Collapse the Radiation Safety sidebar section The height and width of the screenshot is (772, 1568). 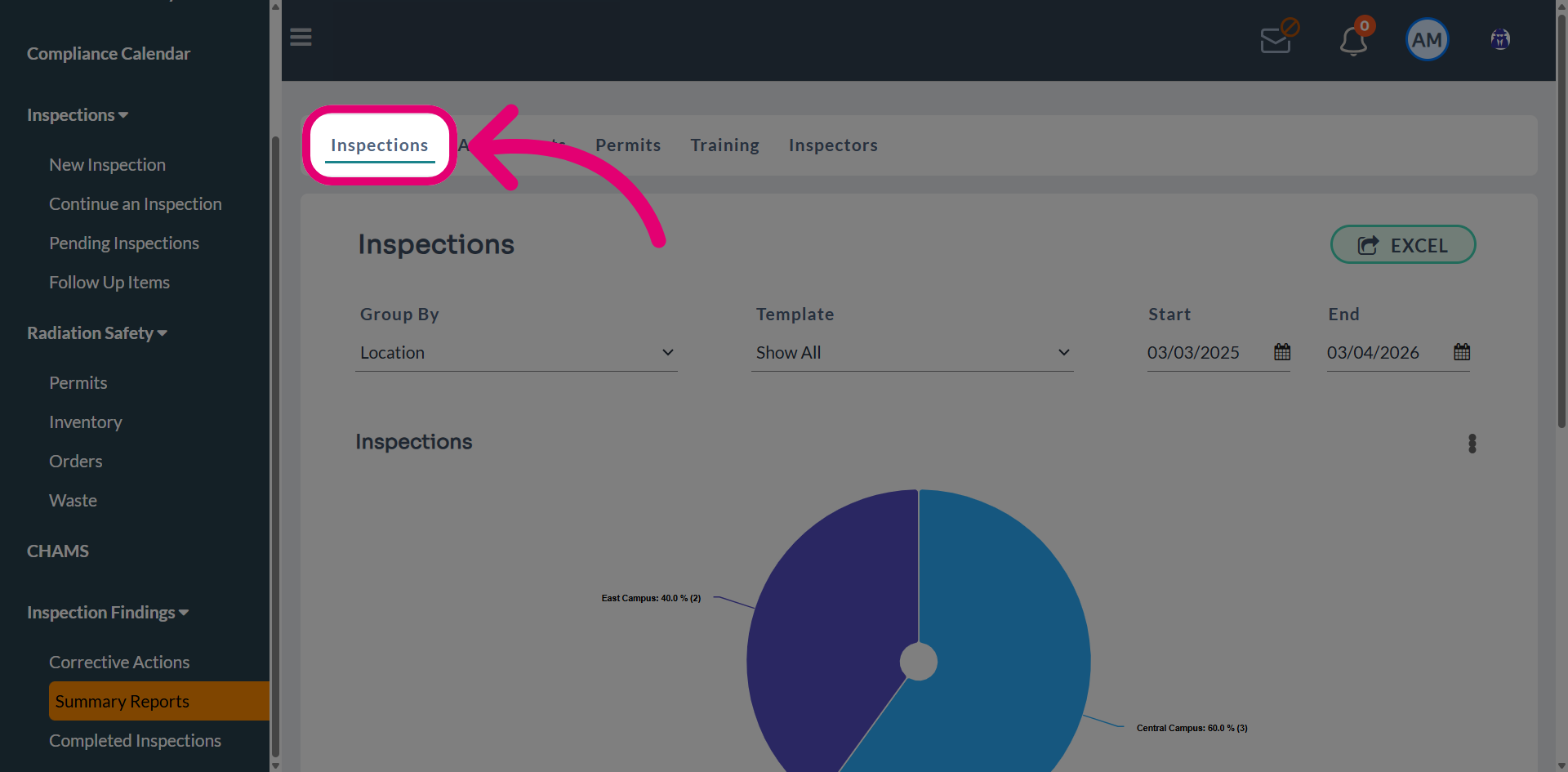pos(97,333)
